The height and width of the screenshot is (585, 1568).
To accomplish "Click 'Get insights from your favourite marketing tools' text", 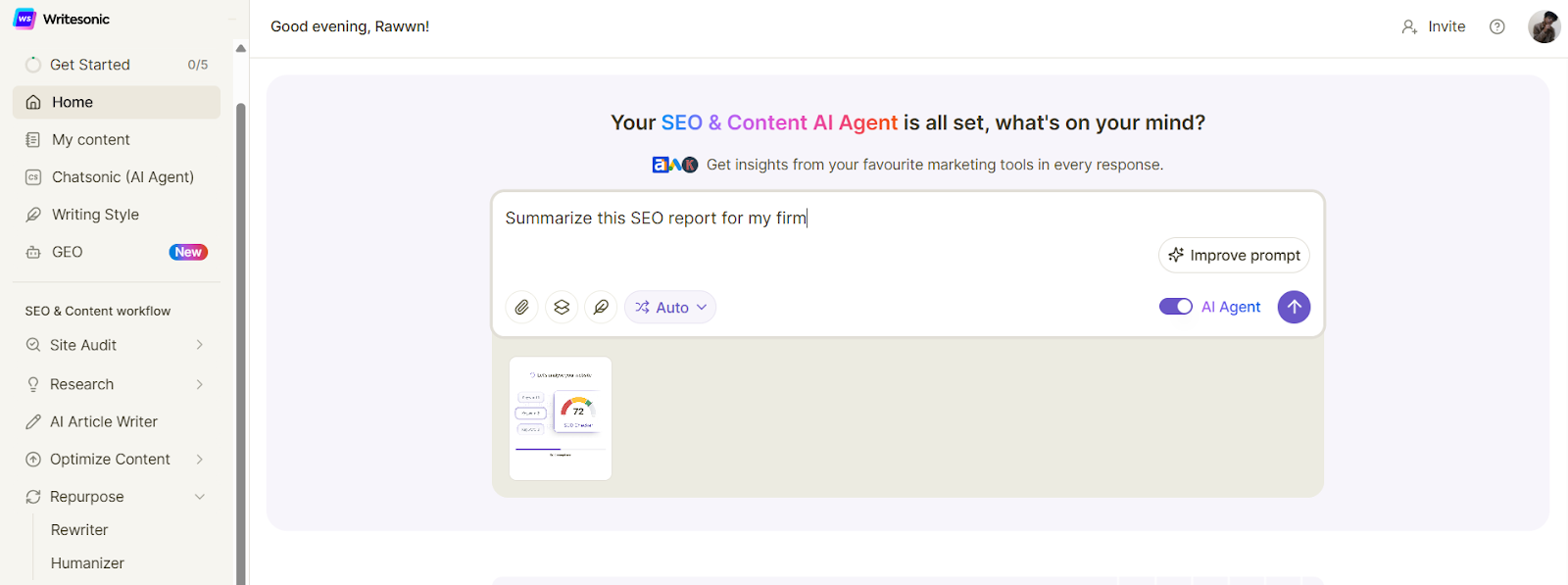I will [935, 165].
